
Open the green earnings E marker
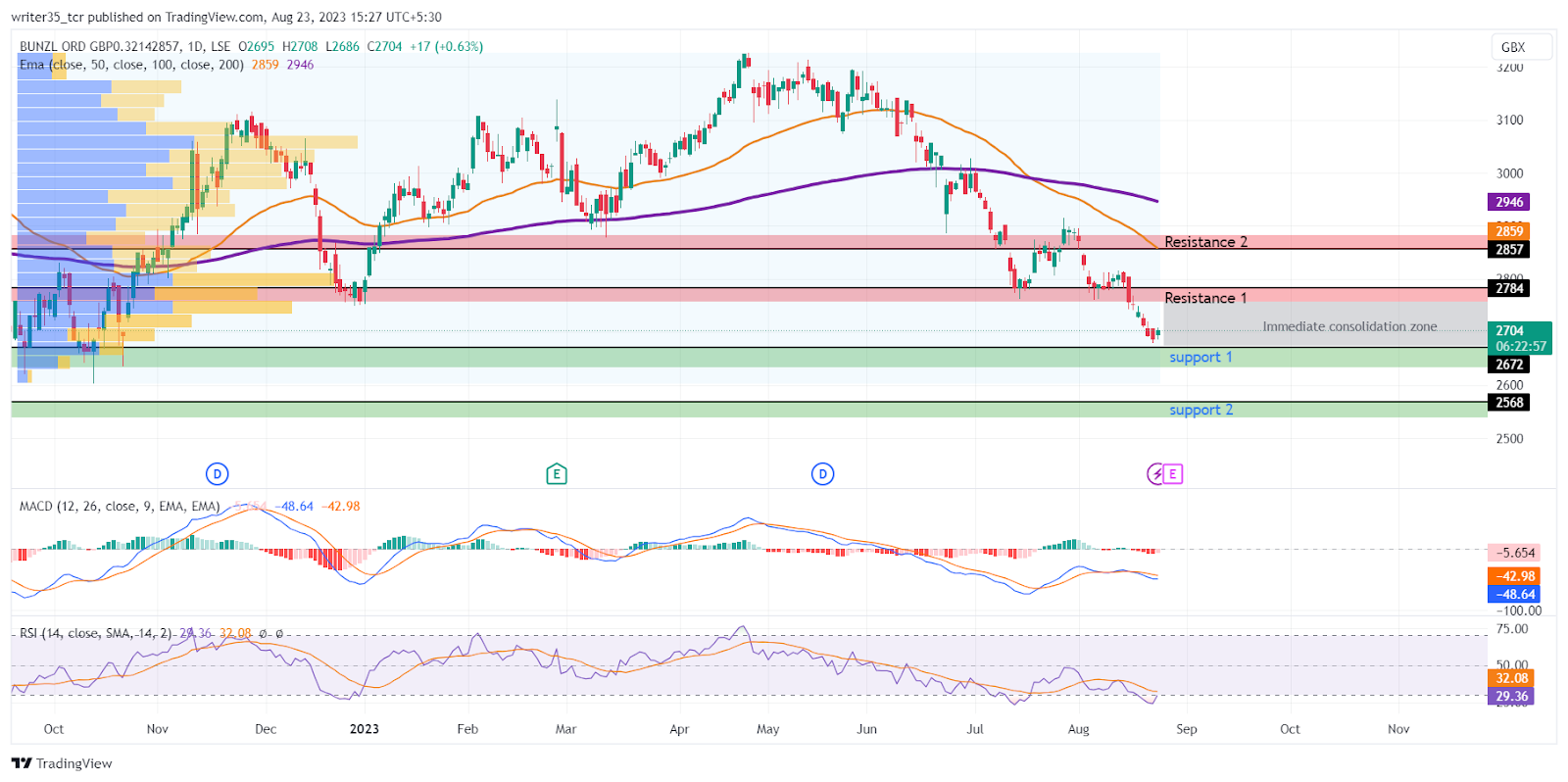557,474
